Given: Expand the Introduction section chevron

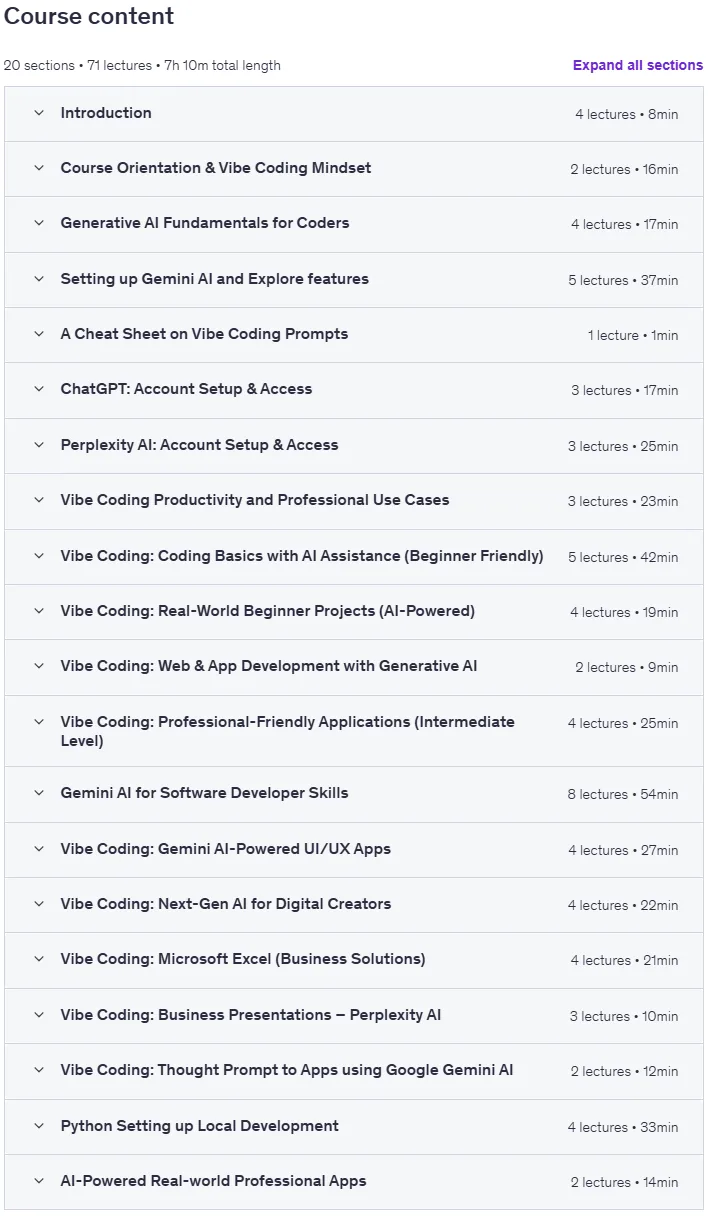Looking at the screenshot, I should click(39, 113).
